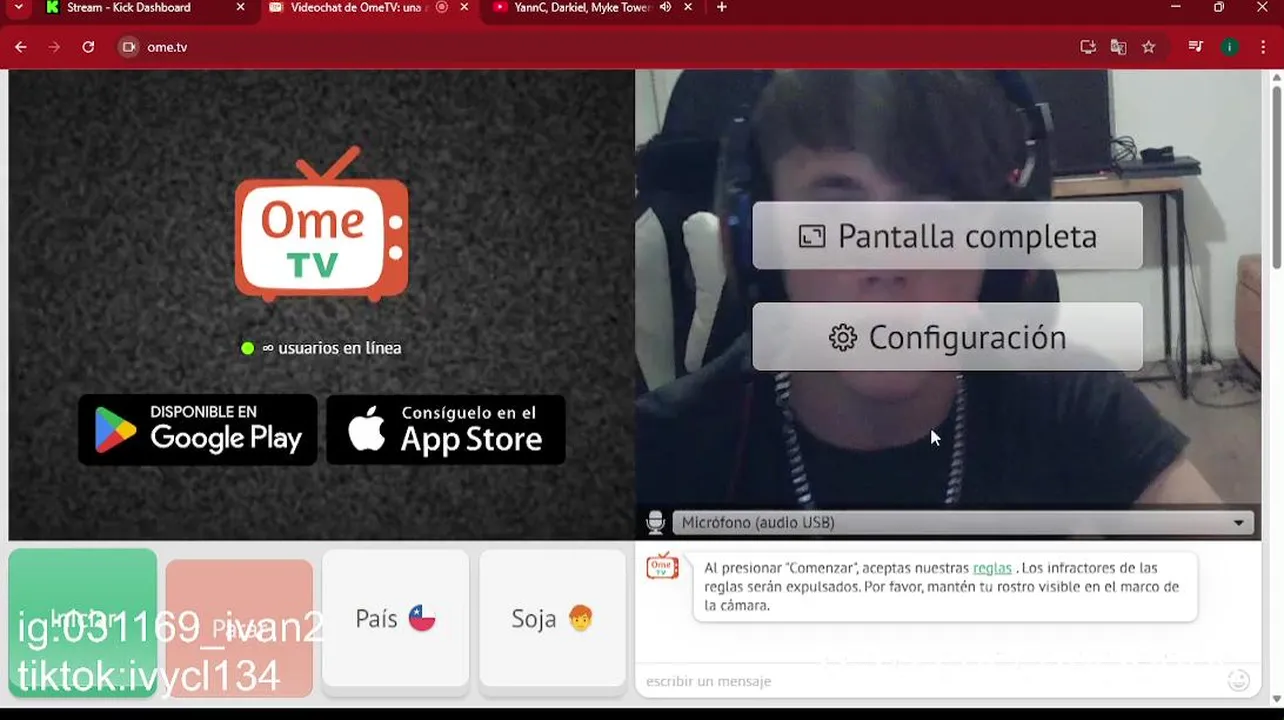Open the reglas rules link
The height and width of the screenshot is (720, 1284).
coord(992,568)
